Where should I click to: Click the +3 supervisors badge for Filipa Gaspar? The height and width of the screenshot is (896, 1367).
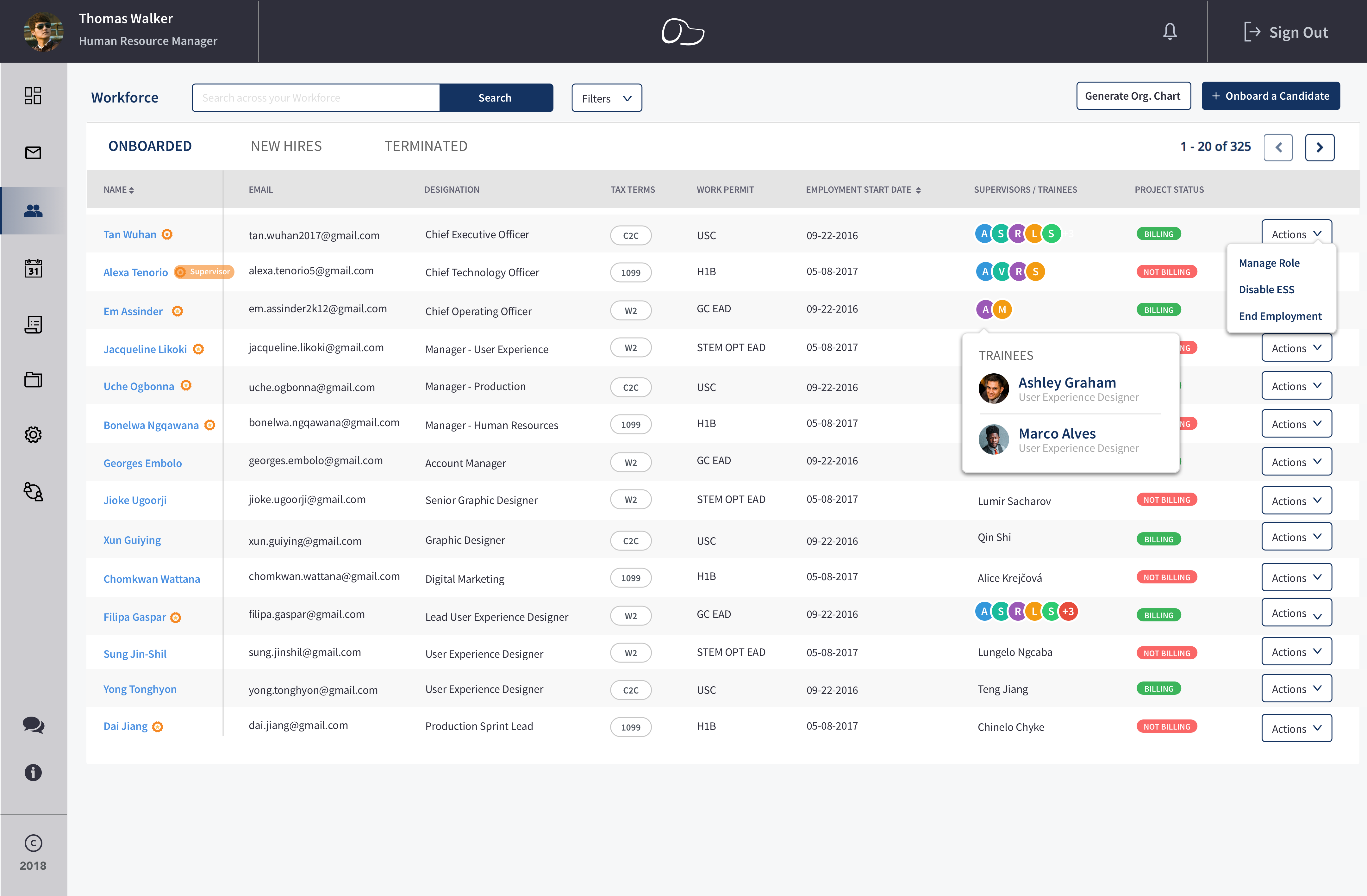point(1068,612)
